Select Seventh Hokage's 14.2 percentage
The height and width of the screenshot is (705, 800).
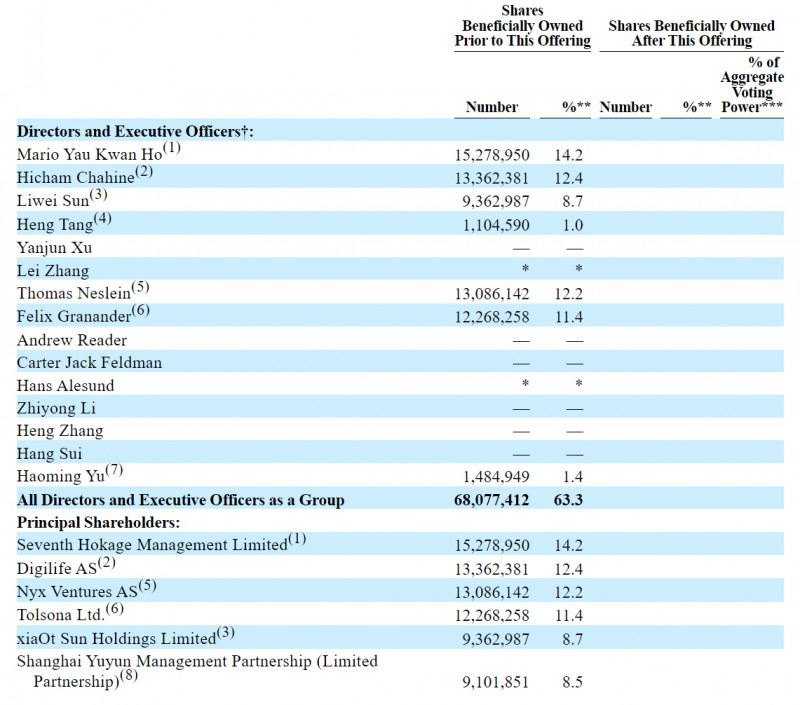tap(568, 545)
